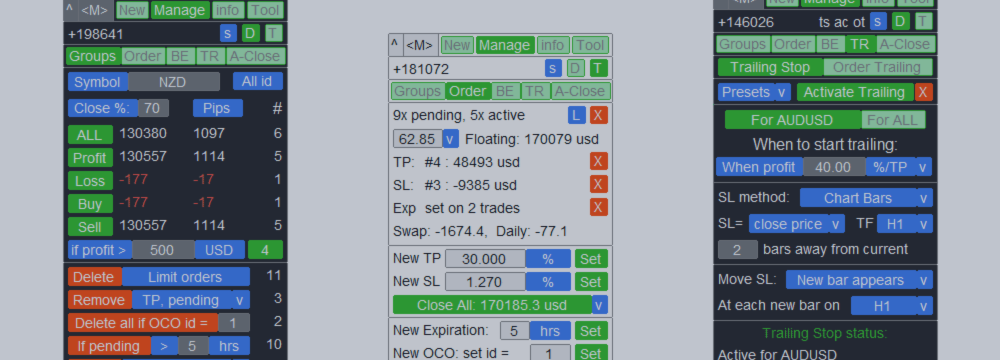
Task: Select the For ALL option
Action: point(893,120)
